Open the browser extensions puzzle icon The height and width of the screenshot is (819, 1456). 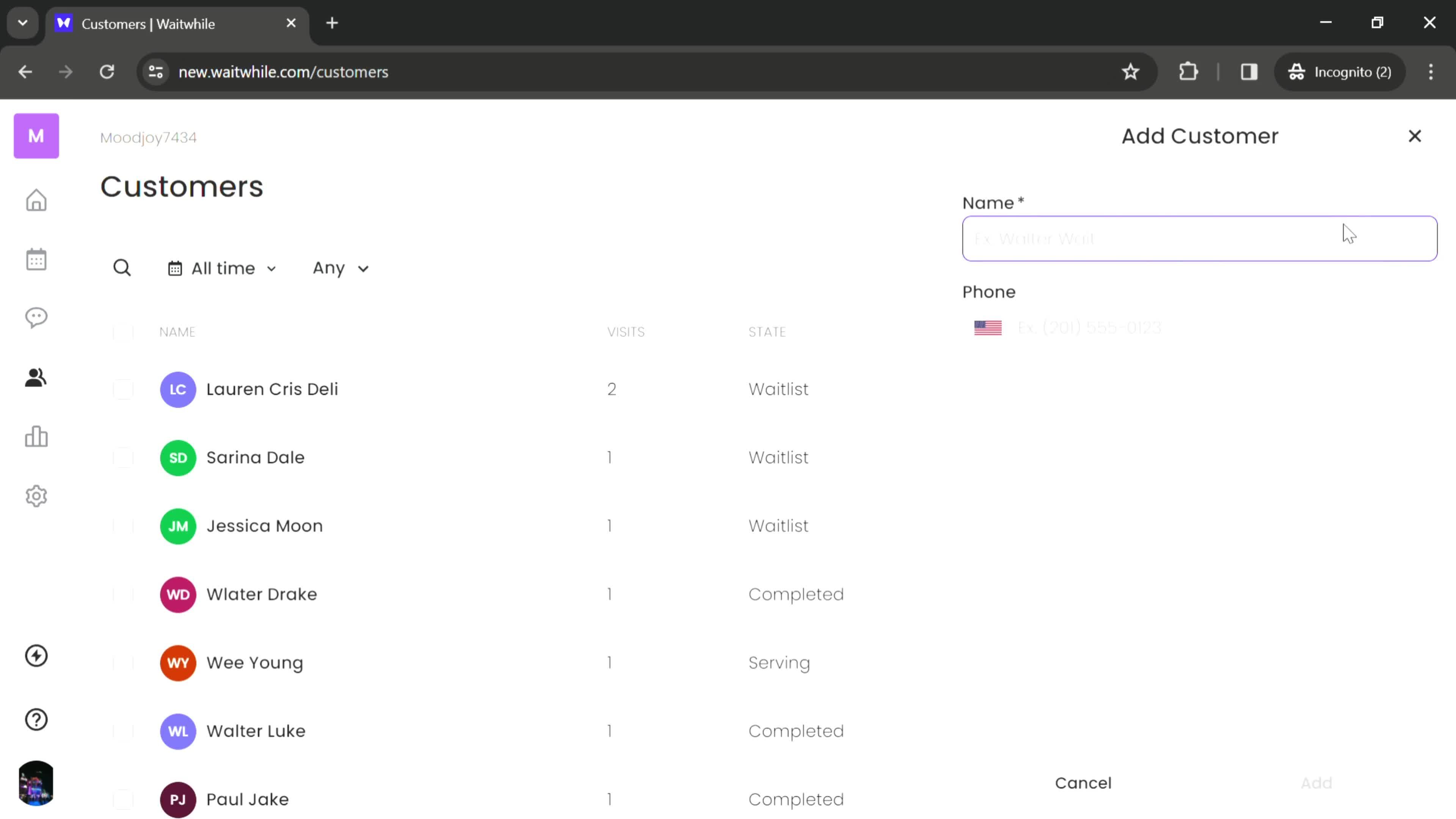[x=1188, y=72]
